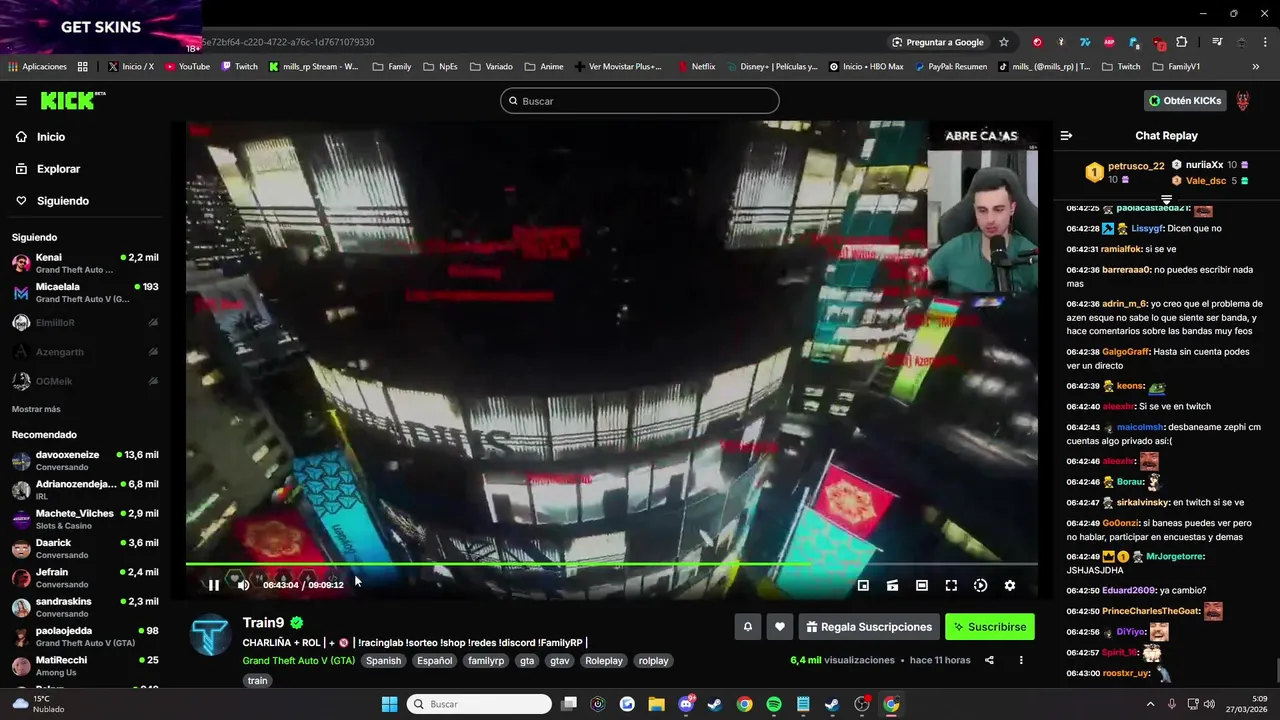1280x720 pixels.
Task: Toggle notification bell for Train9
Action: (747, 627)
